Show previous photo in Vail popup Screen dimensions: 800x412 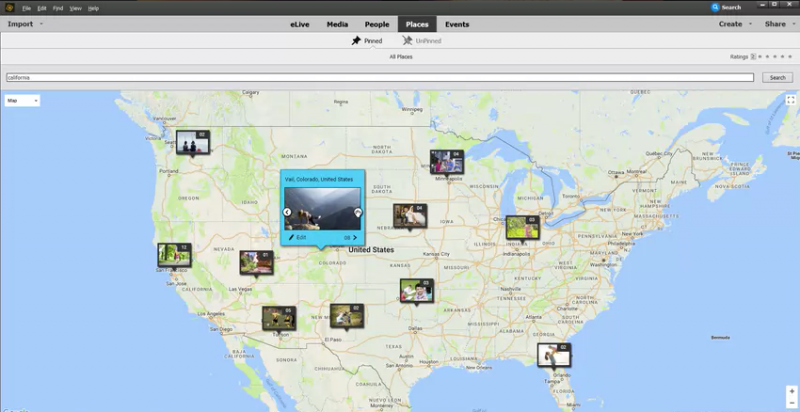click(287, 212)
